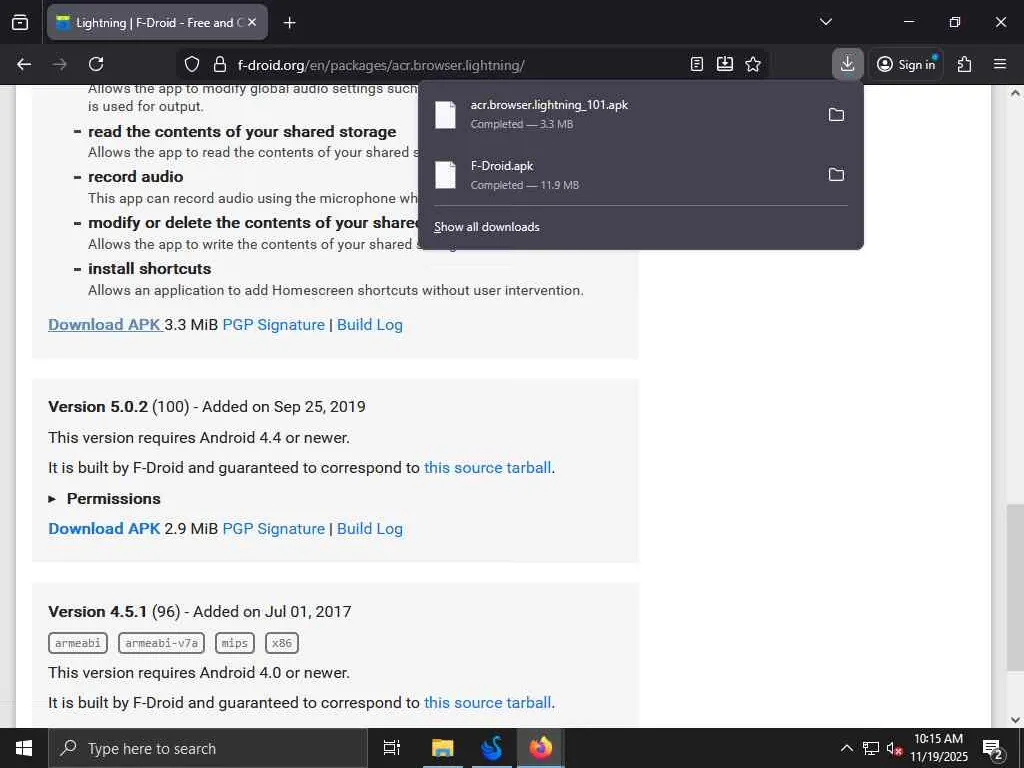Download APK 2.9 MiB link
The width and height of the screenshot is (1024, 768).
(104, 528)
